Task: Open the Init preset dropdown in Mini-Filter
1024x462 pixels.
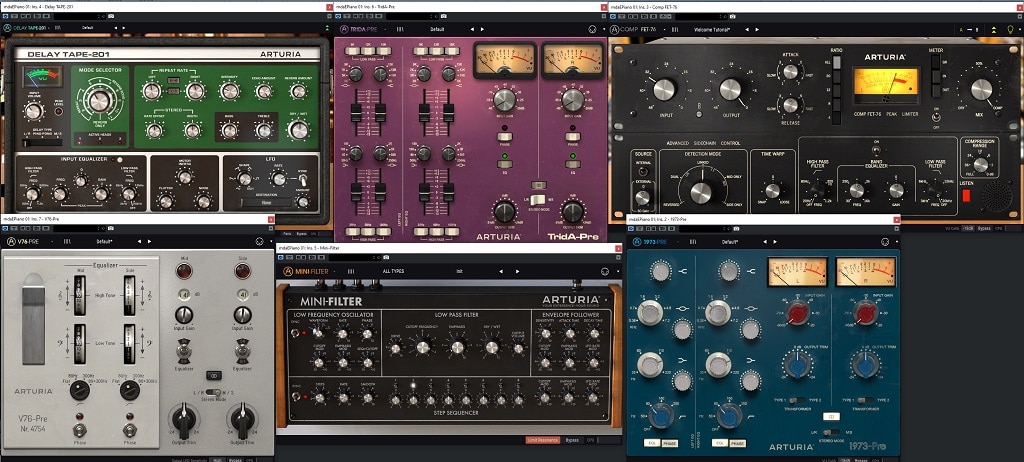Action: (x=459, y=271)
